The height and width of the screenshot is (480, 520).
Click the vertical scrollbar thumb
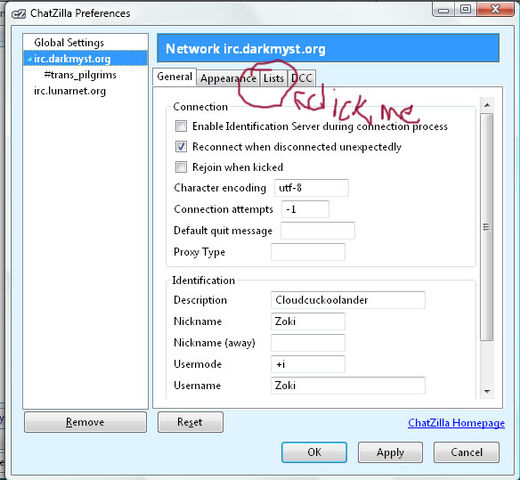click(x=487, y=227)
